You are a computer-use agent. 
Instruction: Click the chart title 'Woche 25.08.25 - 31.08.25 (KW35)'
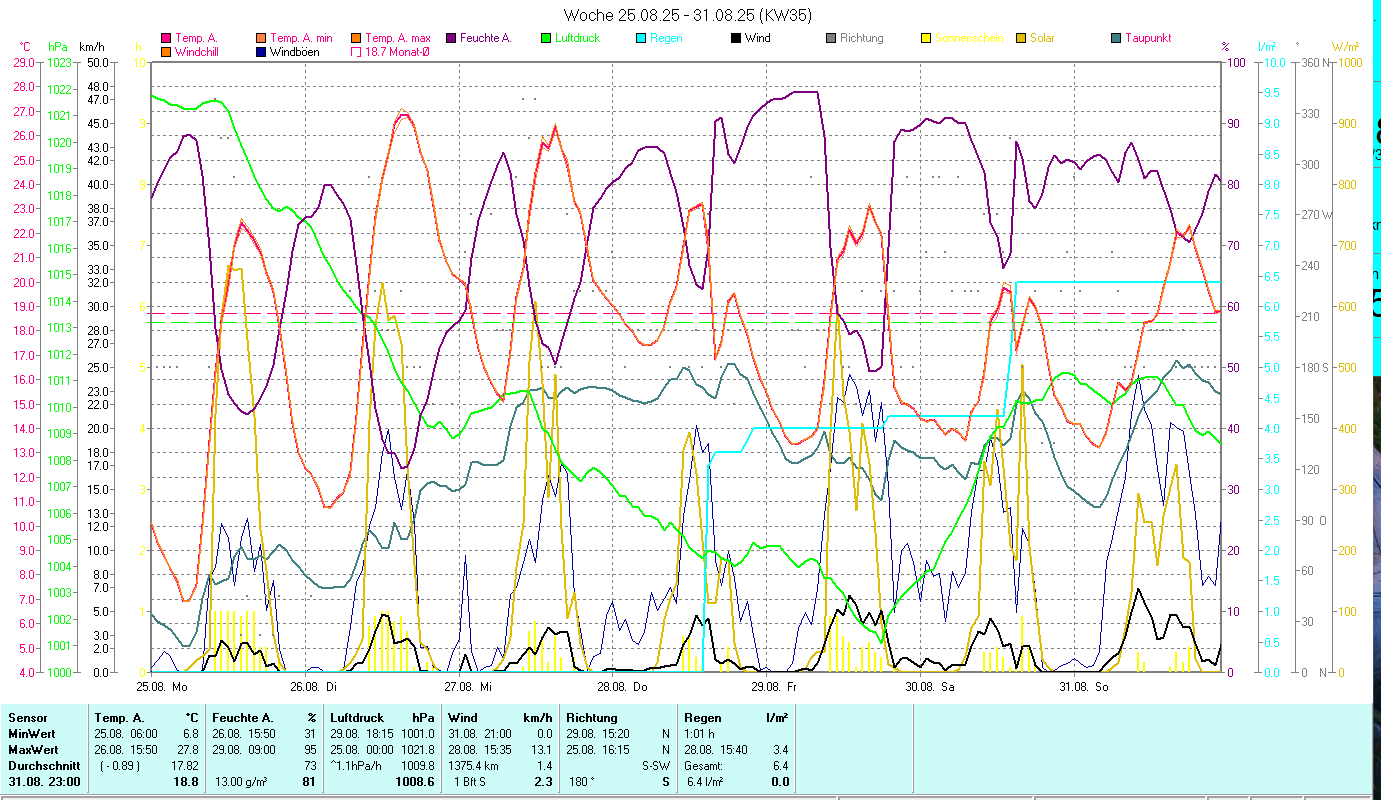tap(688, 15)
